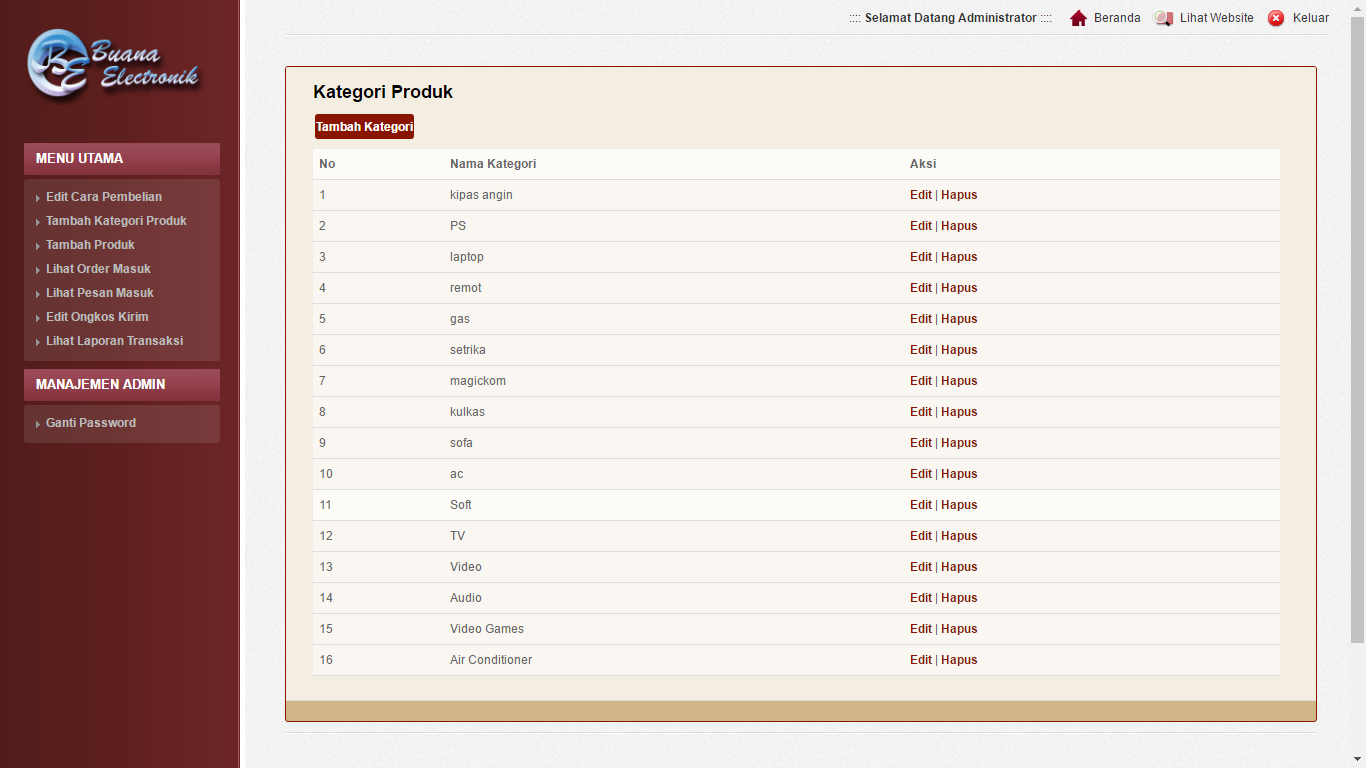1366x768 pixels.
Task: Edit the laptop category
Action: pyautogui.click(x=921, y=257)
